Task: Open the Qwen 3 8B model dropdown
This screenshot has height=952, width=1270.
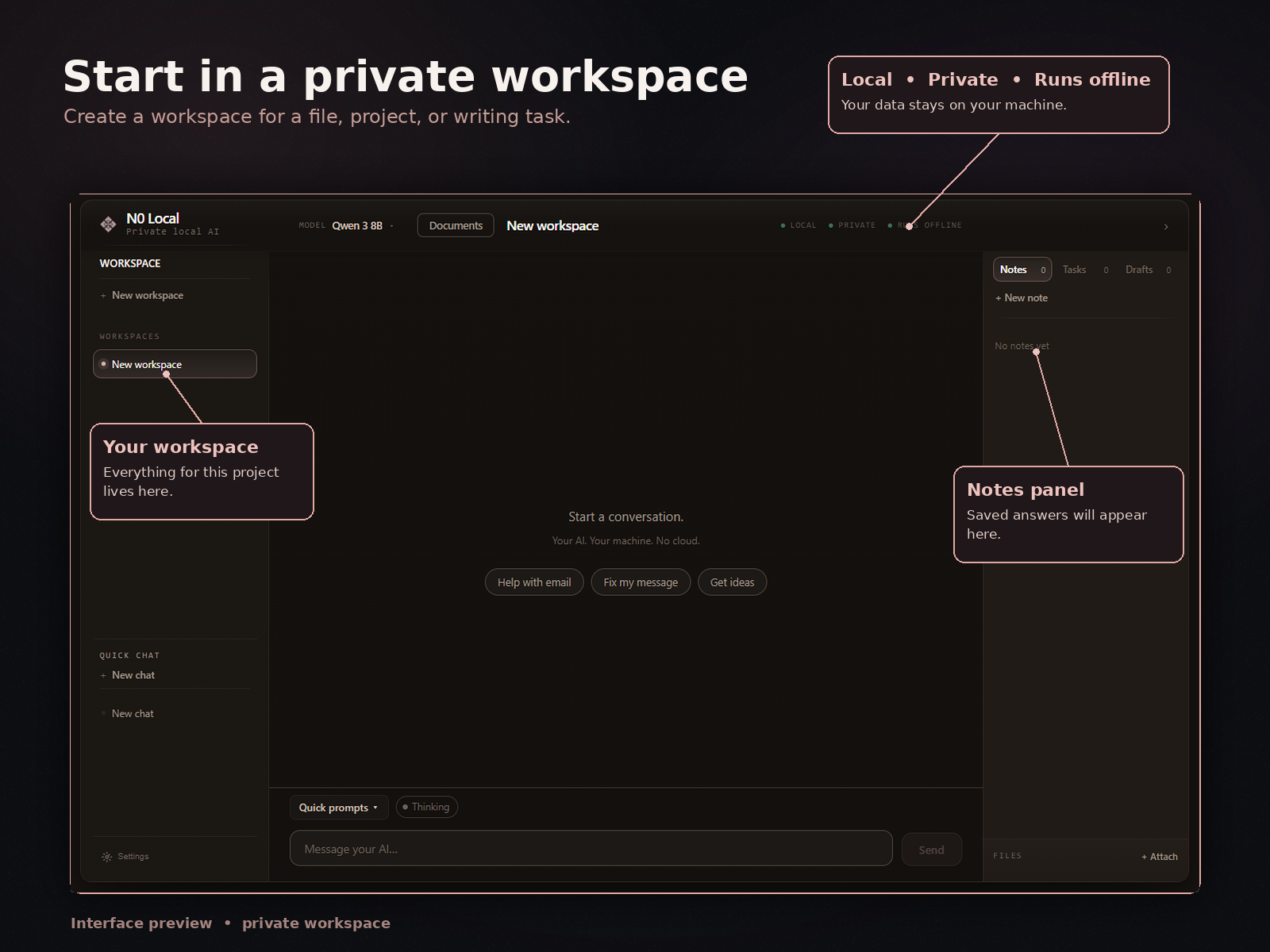Action: click(x=363, y=226)
